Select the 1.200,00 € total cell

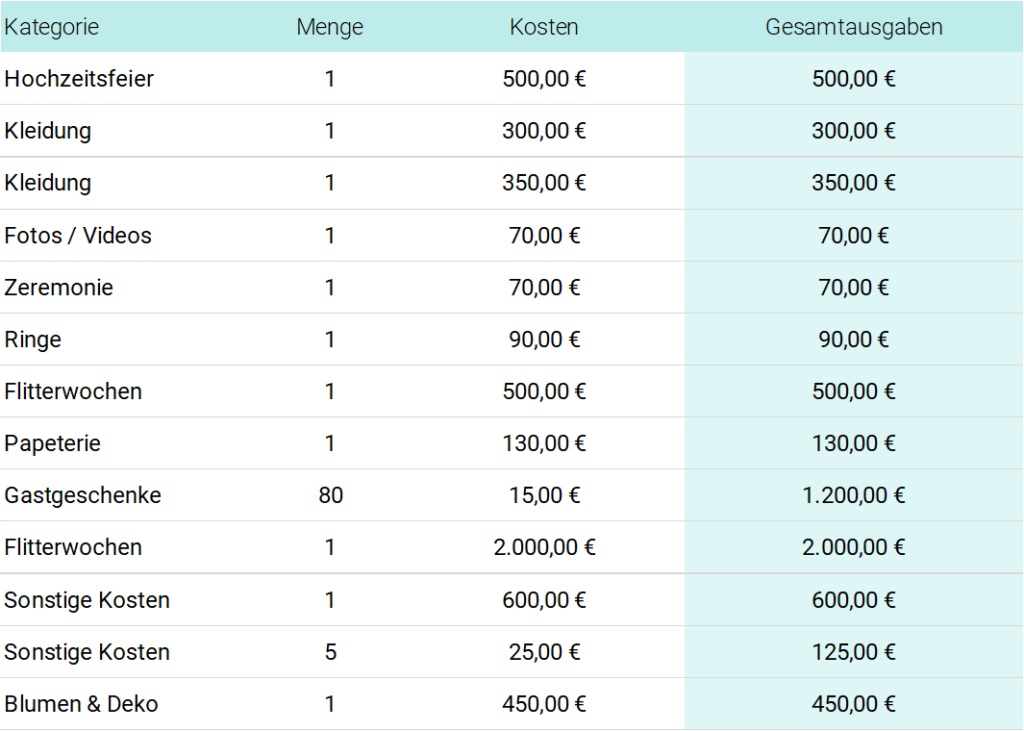(854, 496)
